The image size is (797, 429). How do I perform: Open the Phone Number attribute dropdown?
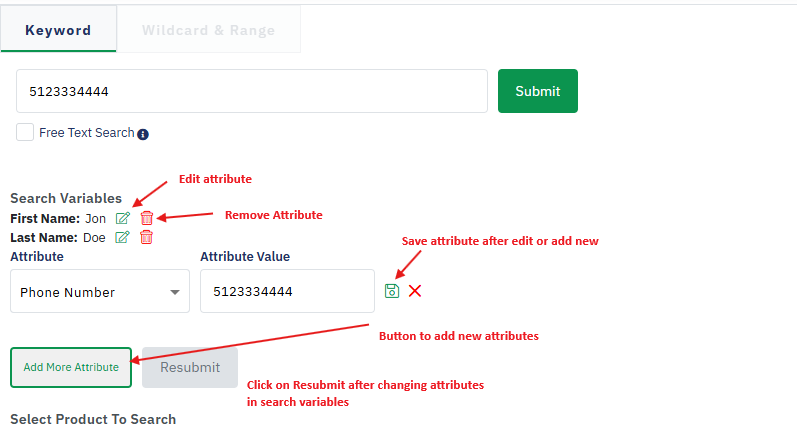coord(99,292)
